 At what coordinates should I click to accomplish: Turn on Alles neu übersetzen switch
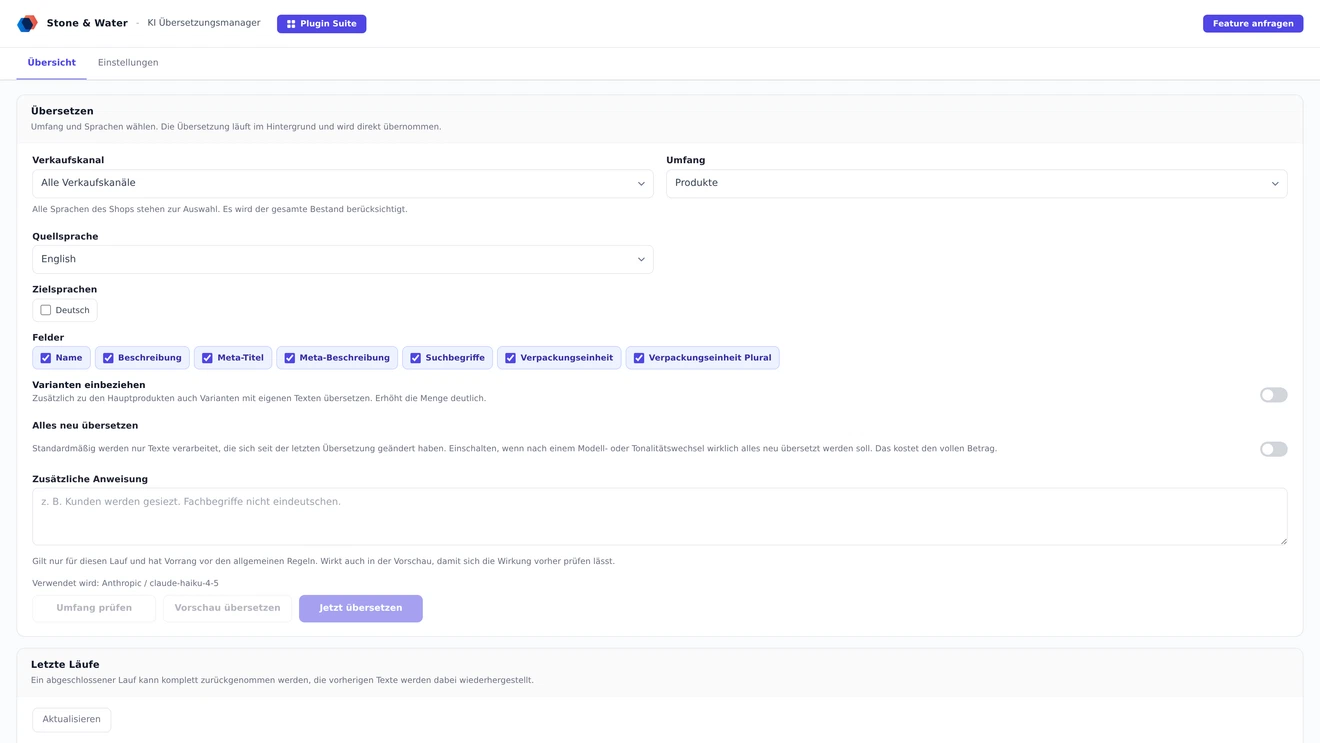click(1273, 449)
